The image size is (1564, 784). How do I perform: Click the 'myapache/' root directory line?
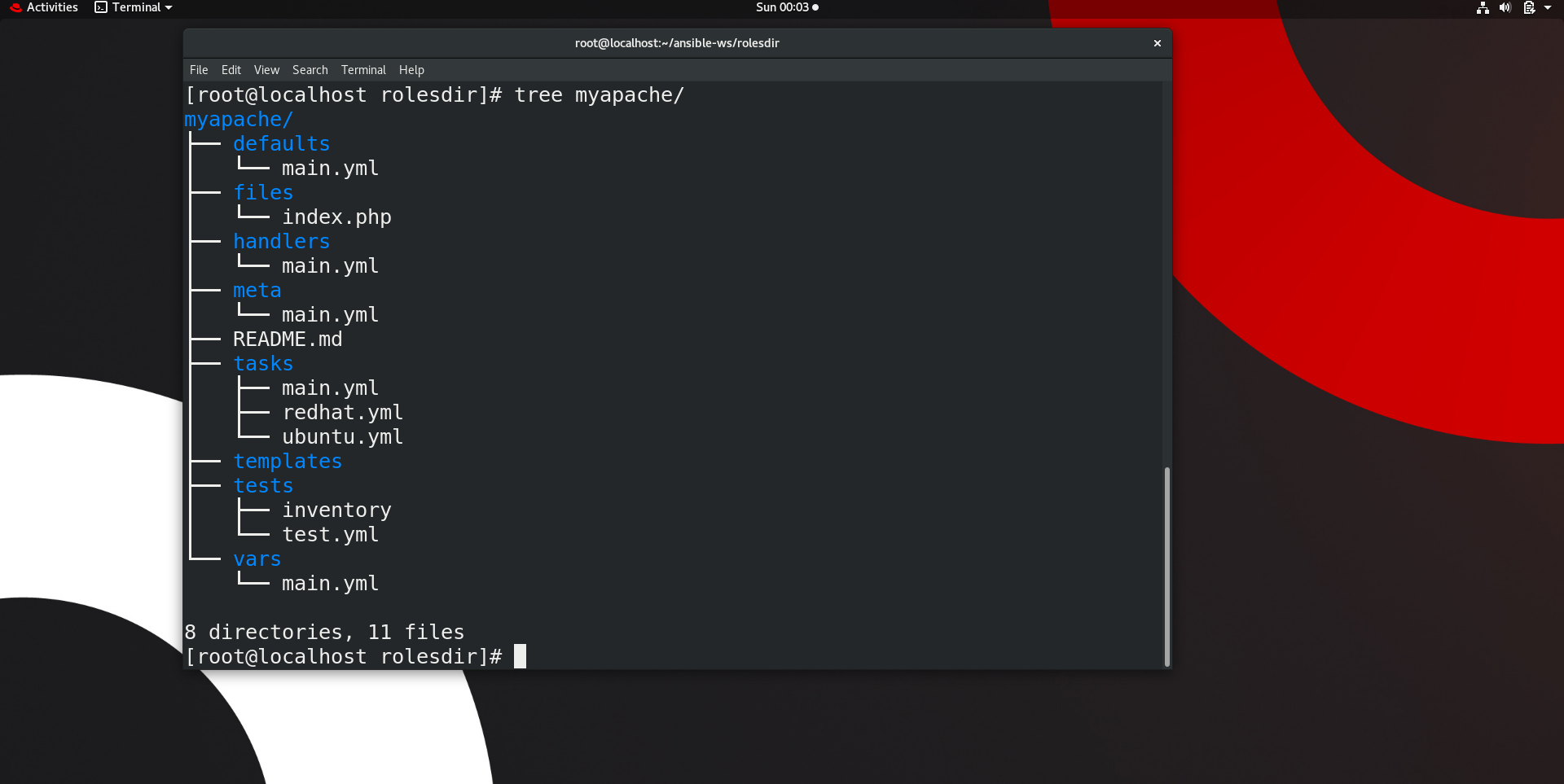click(x=239, y=120)
